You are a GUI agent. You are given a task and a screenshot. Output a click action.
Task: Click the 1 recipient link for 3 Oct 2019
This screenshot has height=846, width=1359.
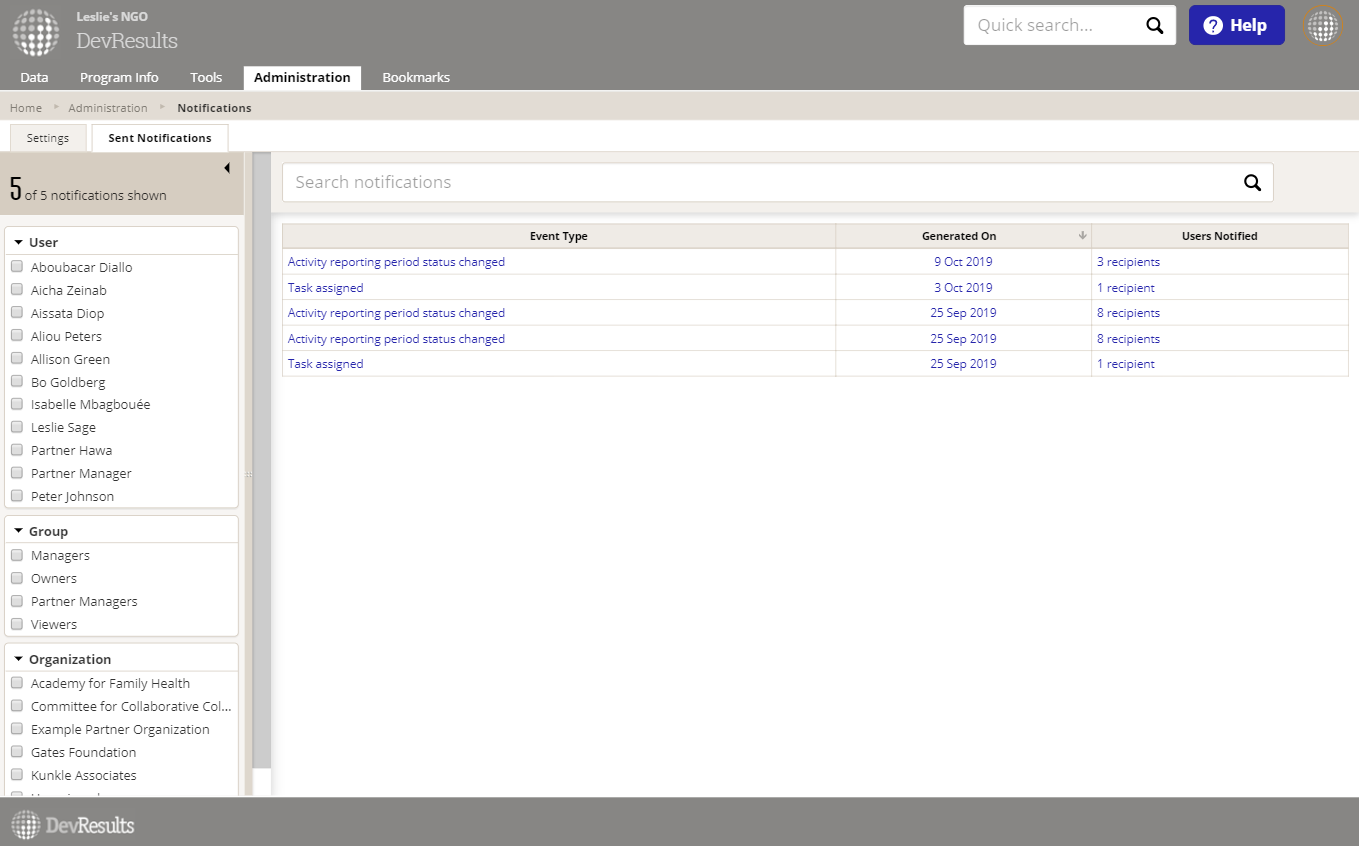[1126, 288]
